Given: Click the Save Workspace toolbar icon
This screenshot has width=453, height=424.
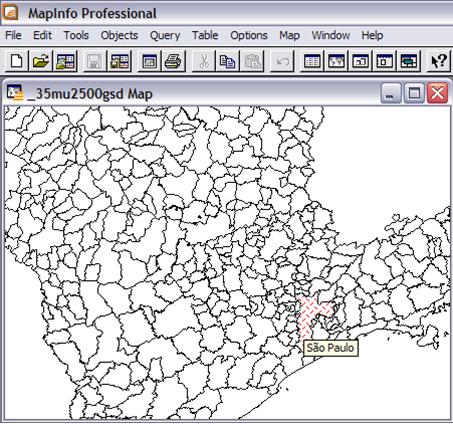Looking at the screenshot, I should pyautogui.click(x=119, y=61).
